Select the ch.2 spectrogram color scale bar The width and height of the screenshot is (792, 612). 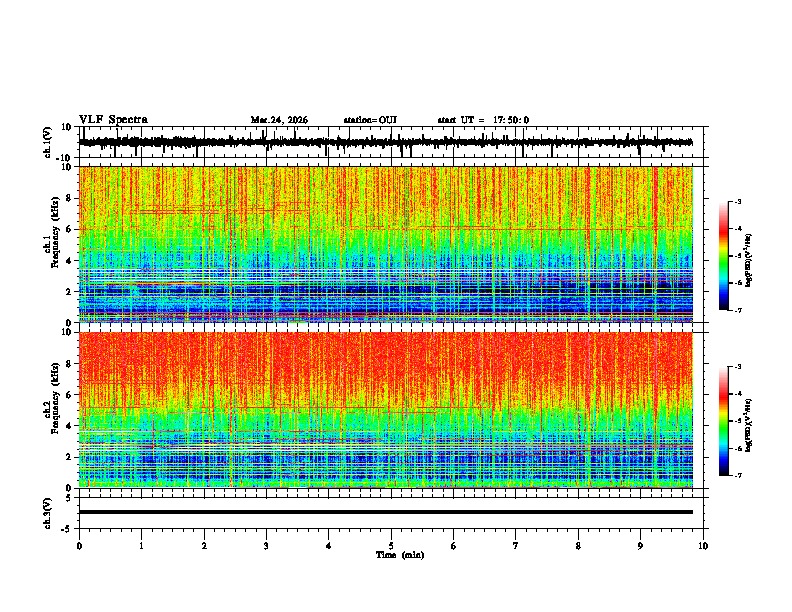723,421
